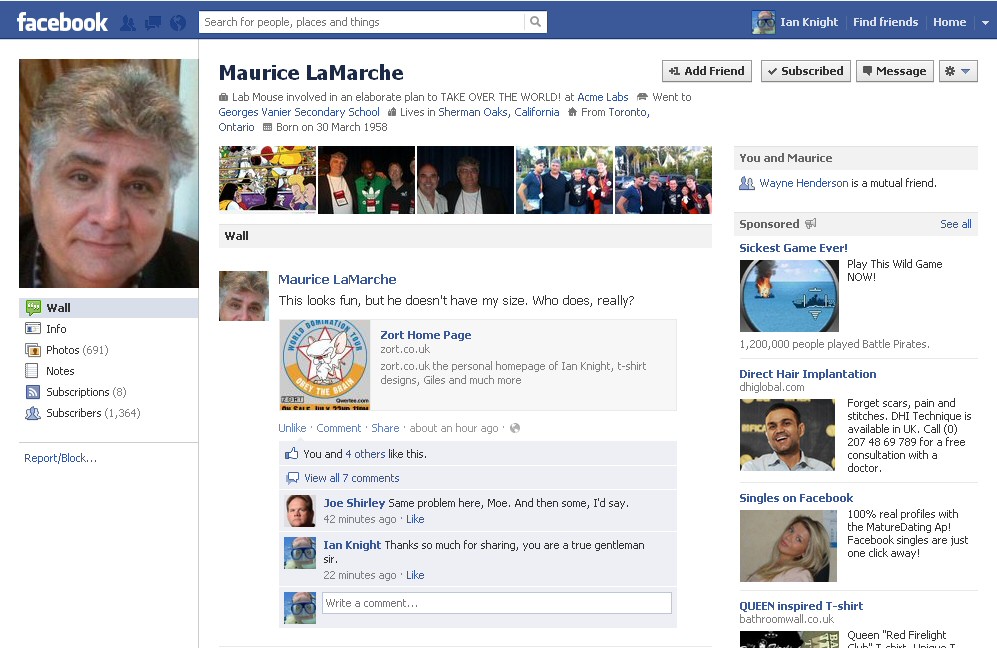997x648 pixels.
Task: Like Joe Shirley's comment
Action: click(x=415, y=519)
